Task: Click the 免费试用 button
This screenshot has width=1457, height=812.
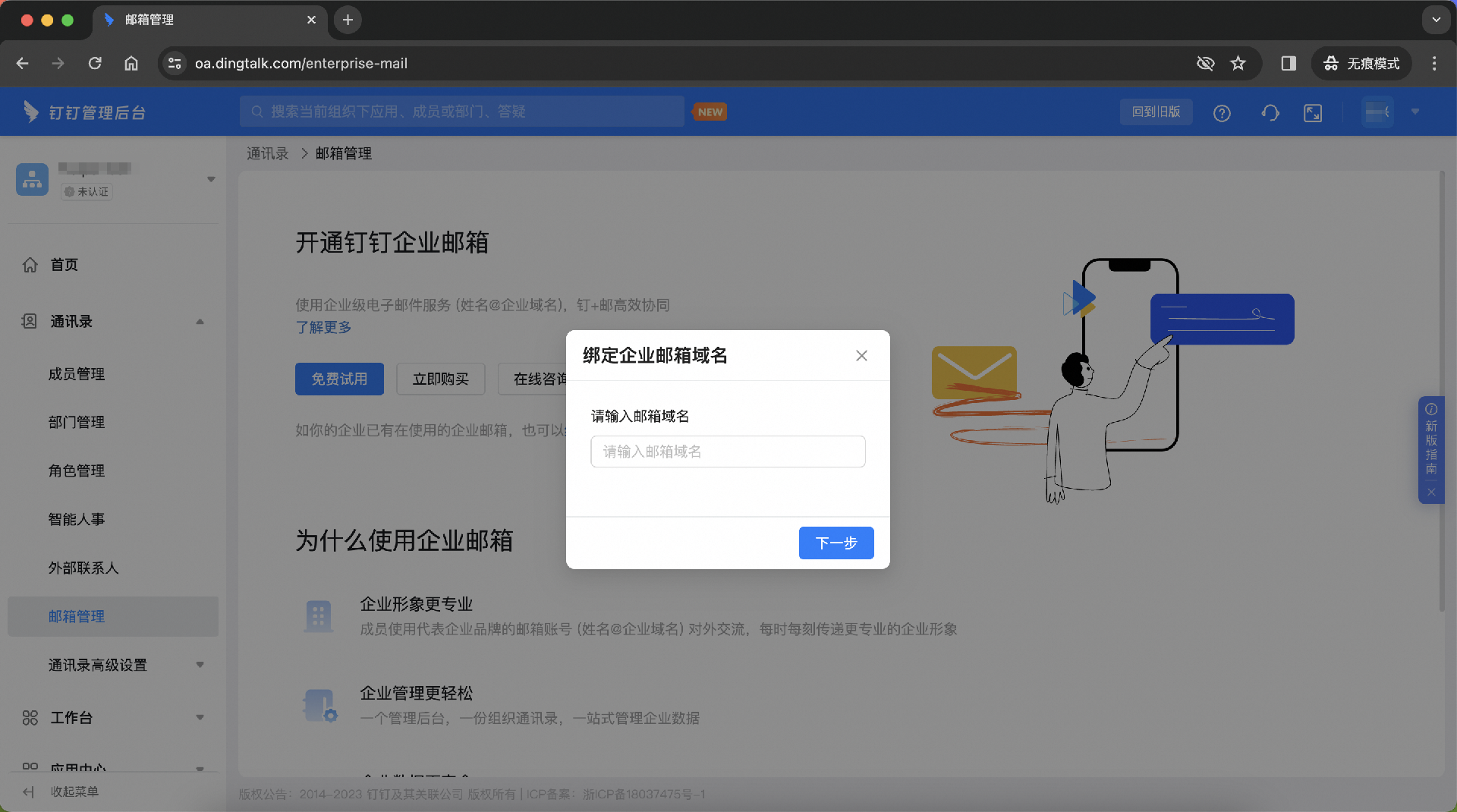Action: (339, 379)
